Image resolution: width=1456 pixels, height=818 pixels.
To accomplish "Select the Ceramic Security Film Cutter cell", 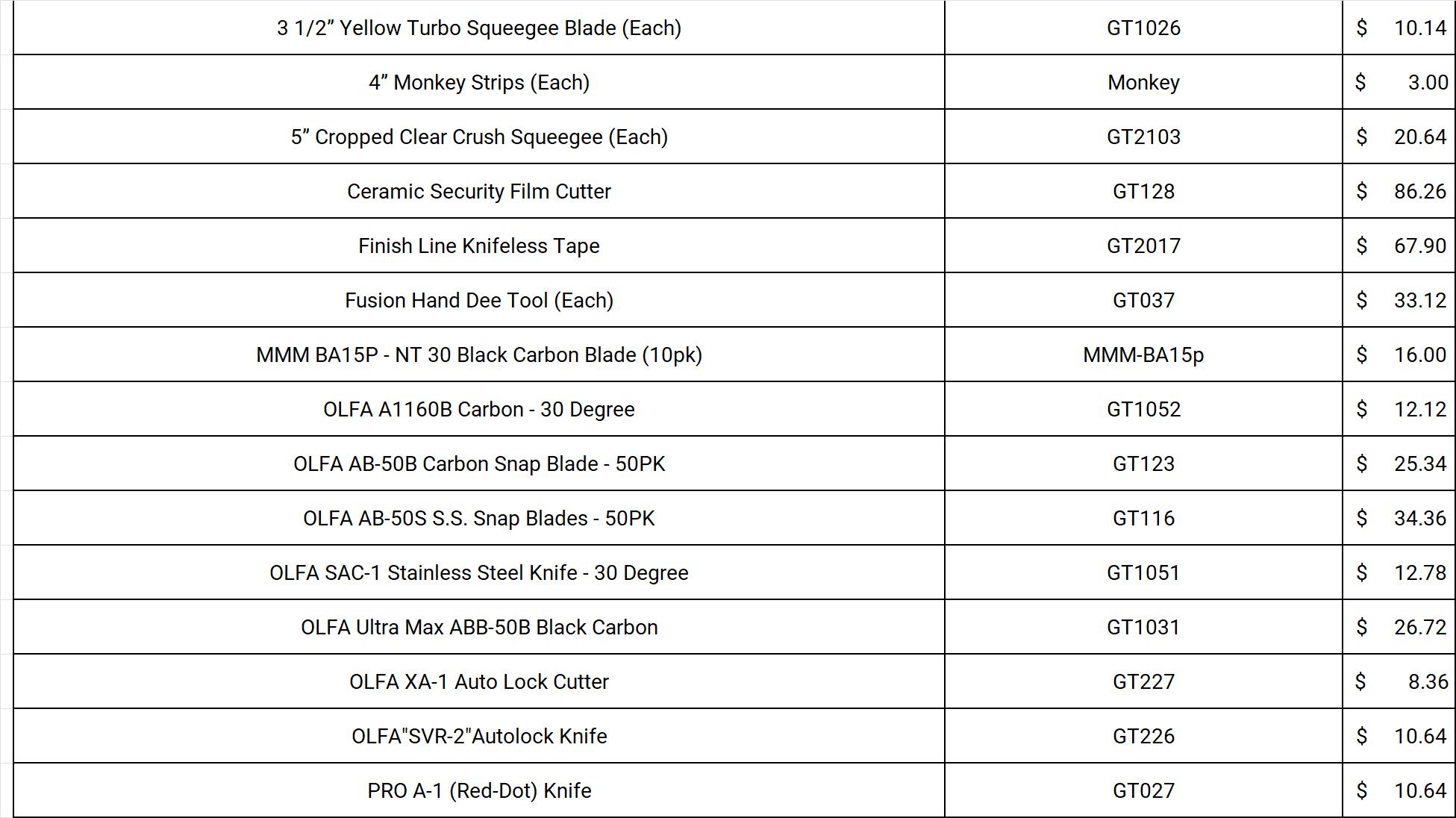I will [478, 192].
